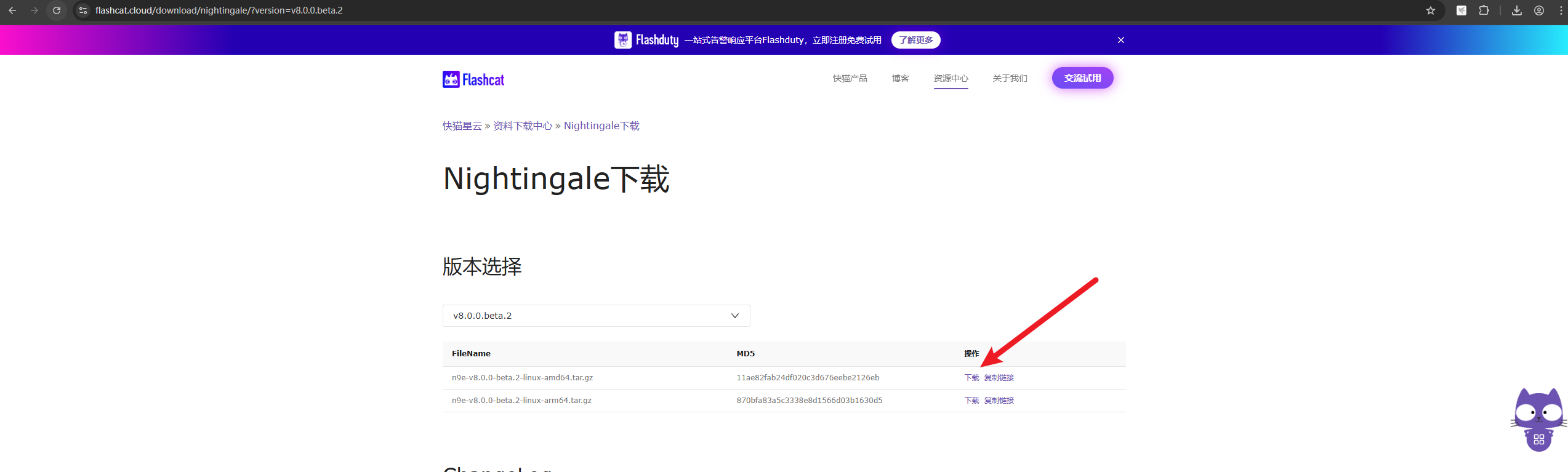Open the 关于我们 menu item
Screen dimensions: 1568x472
coord(1010,78)
